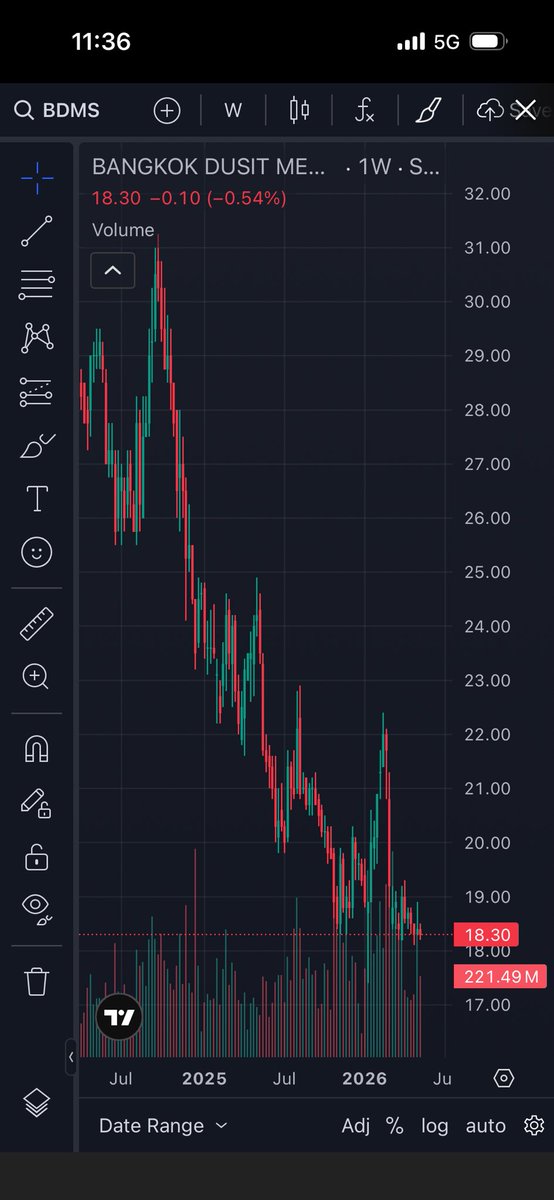This screenshot has height=1200, width=554.
Task: Add a symbol with the plus circle icon
Action: (167, 110)
